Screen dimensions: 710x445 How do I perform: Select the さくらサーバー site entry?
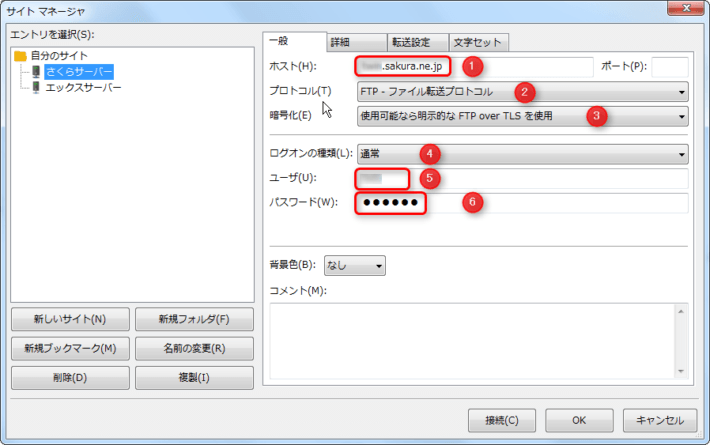pyautogui.click(x=79, y=72)
